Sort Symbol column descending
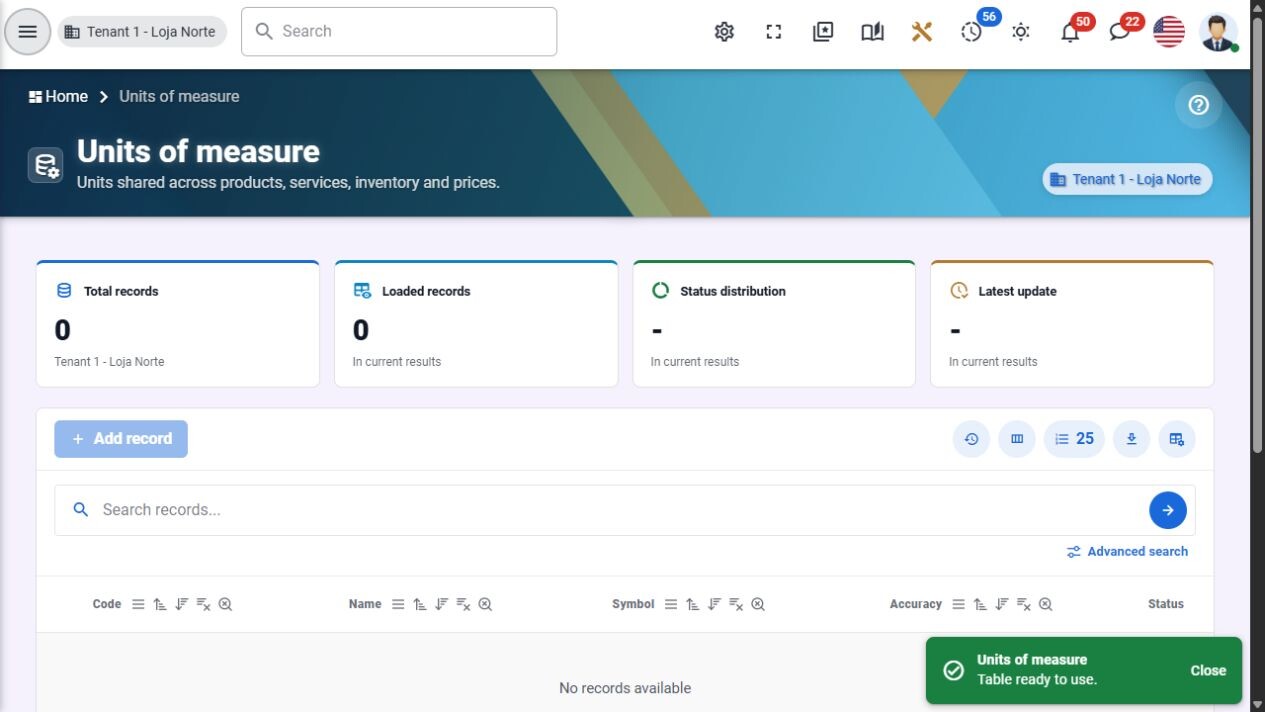1265x712 pixels. (715, 604)
